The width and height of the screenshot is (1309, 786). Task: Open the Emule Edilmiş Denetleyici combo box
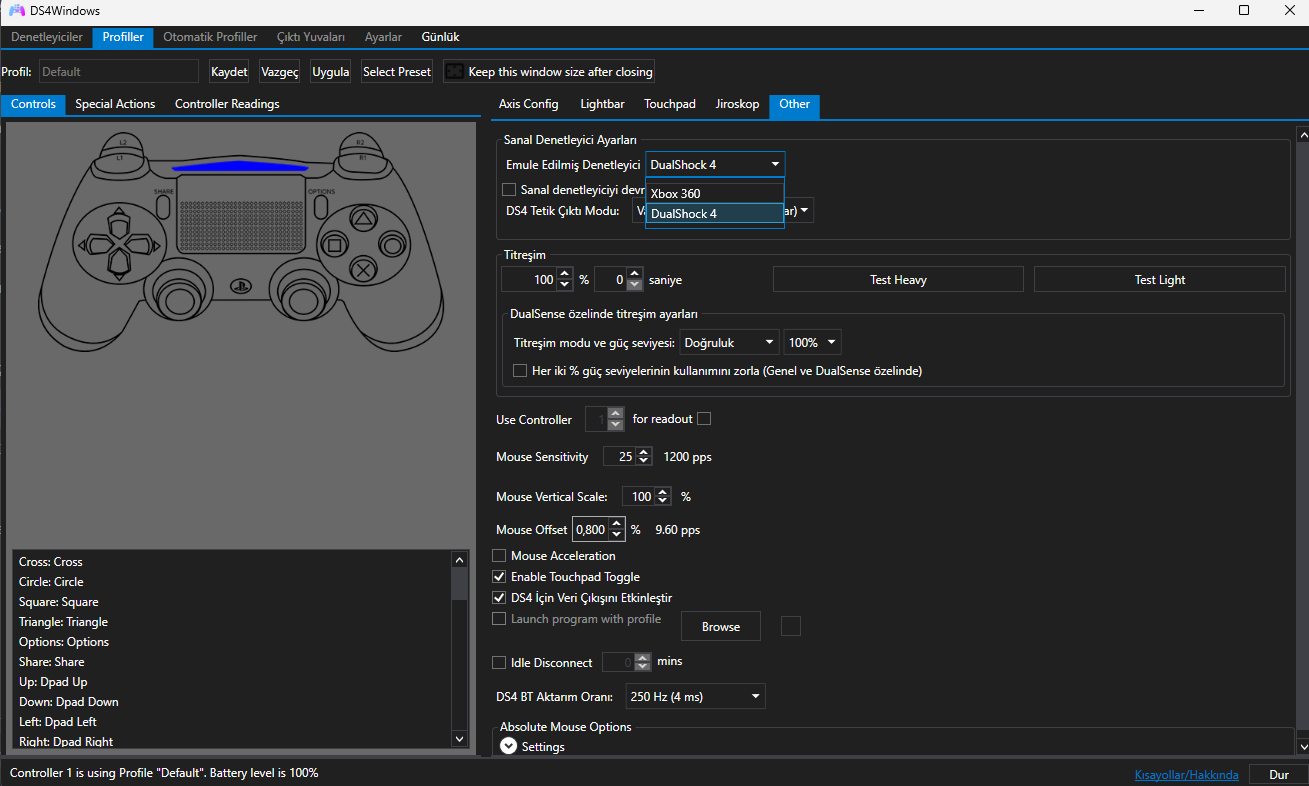(715, 164)
